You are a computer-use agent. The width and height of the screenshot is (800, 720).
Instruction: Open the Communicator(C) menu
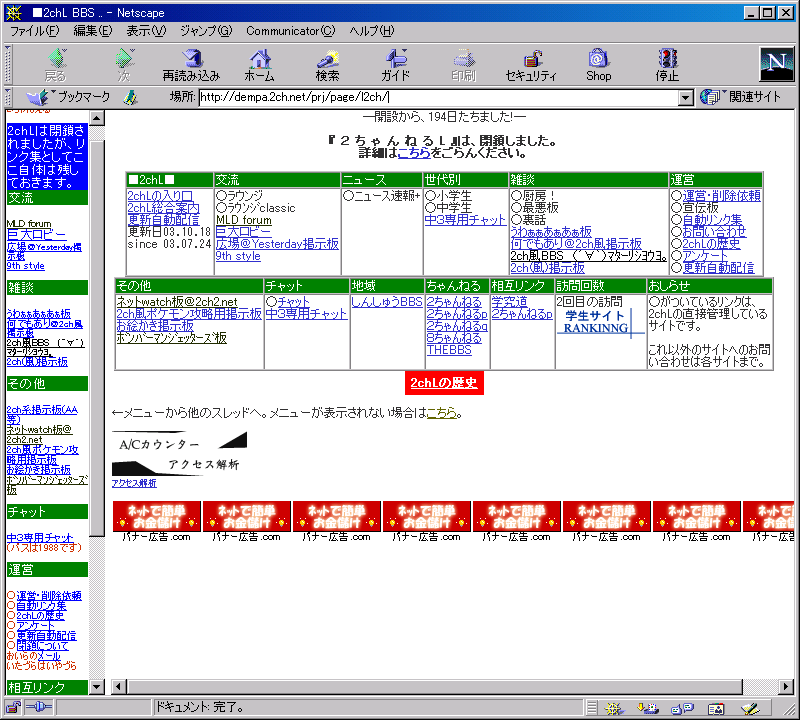pos(290,31)
